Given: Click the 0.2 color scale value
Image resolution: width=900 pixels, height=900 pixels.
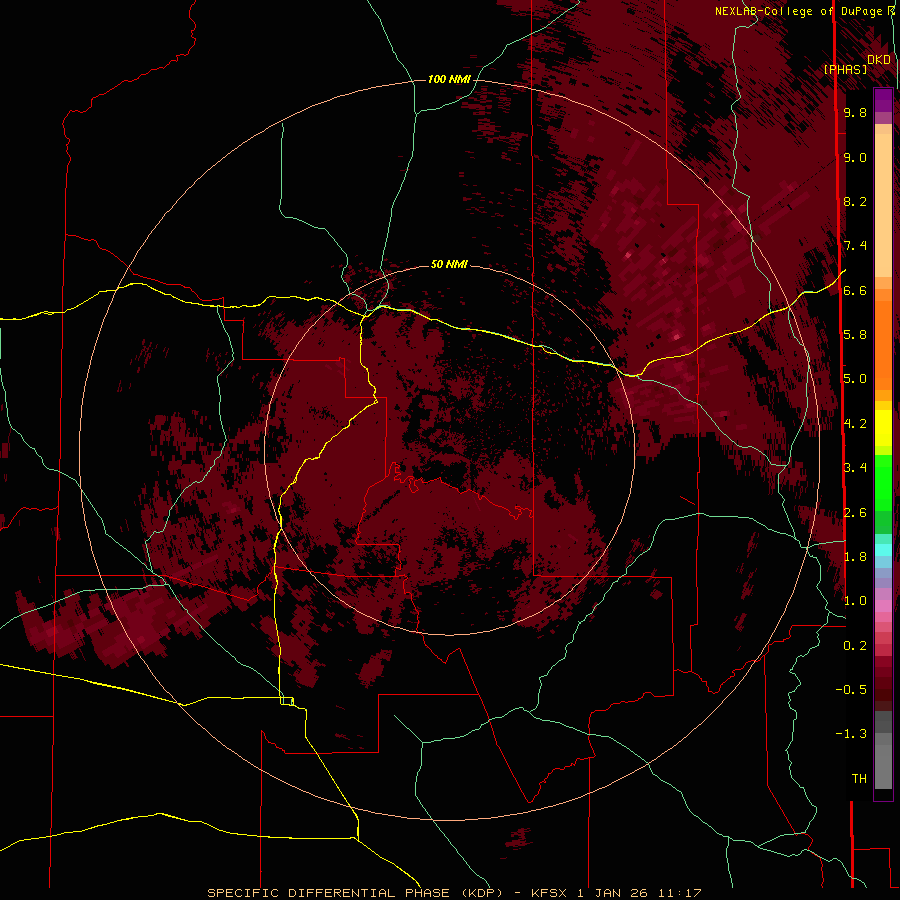Looking at the screenshot, I should click(x=855, y=646).
